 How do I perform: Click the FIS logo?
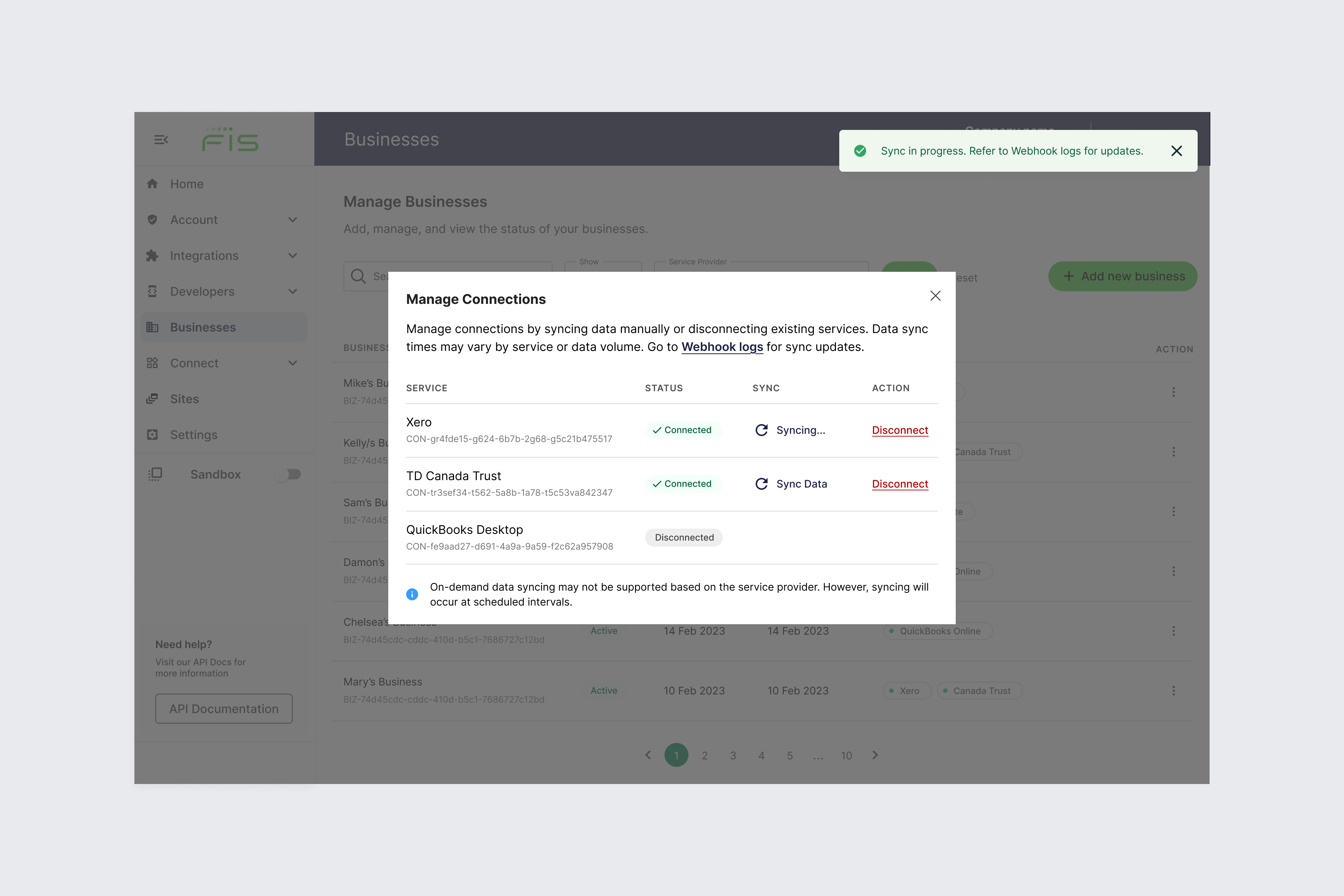(230, 139)
